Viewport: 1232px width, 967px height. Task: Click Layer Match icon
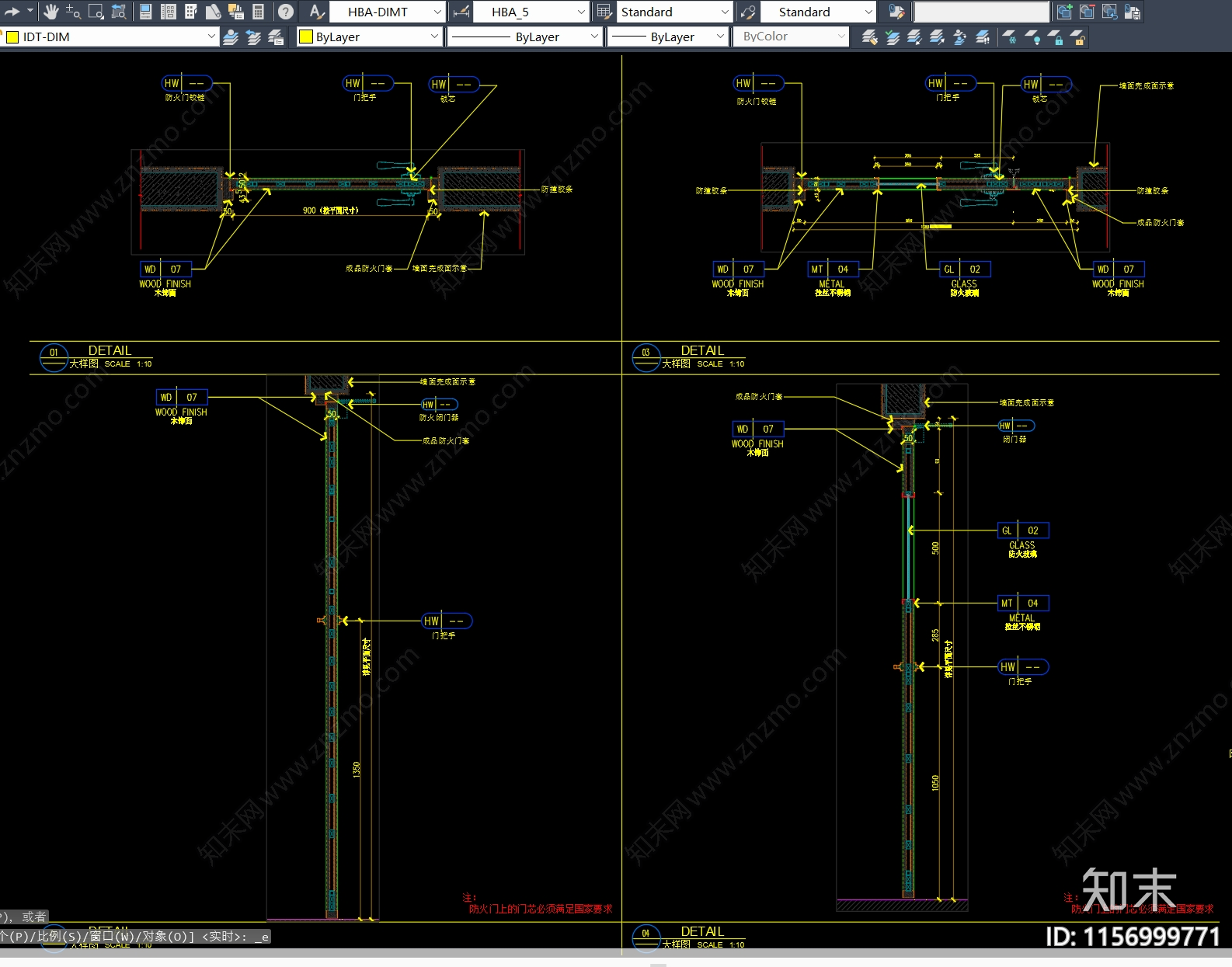click(x=869, y=37)
